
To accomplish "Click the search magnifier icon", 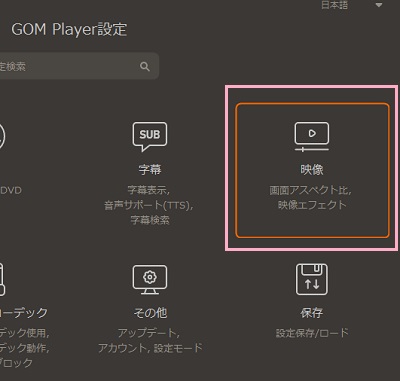I will 145,66.
